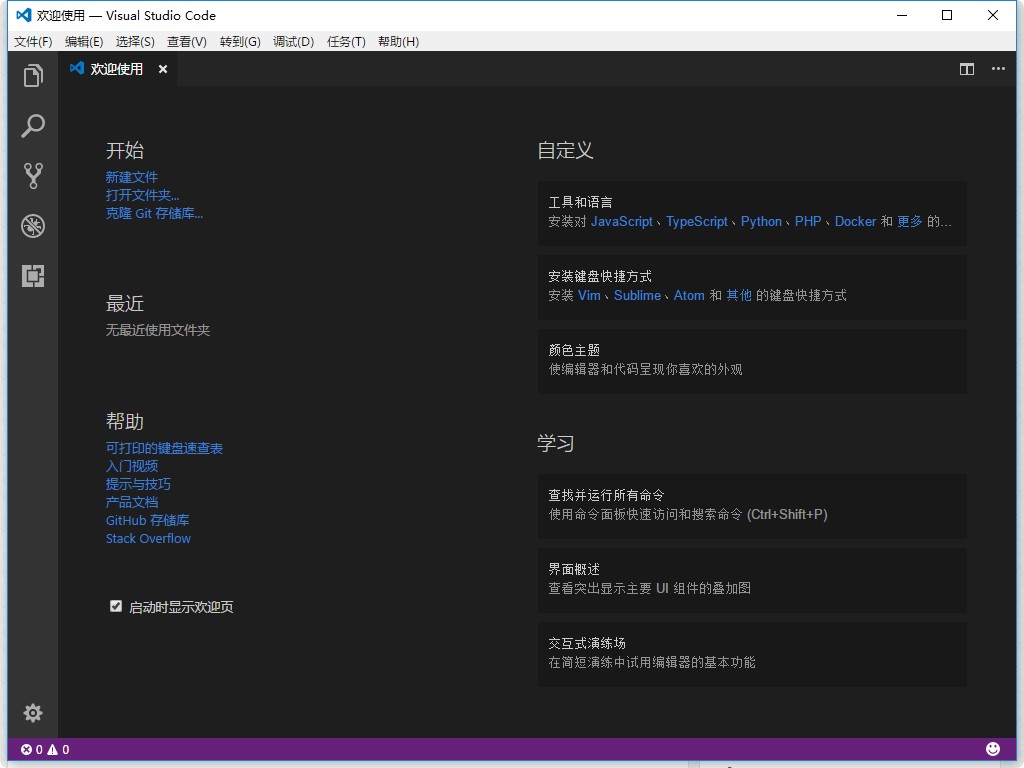
Task: Uncheck 启动时显示欢迎页 checkbox
Action: coord(116,606)
